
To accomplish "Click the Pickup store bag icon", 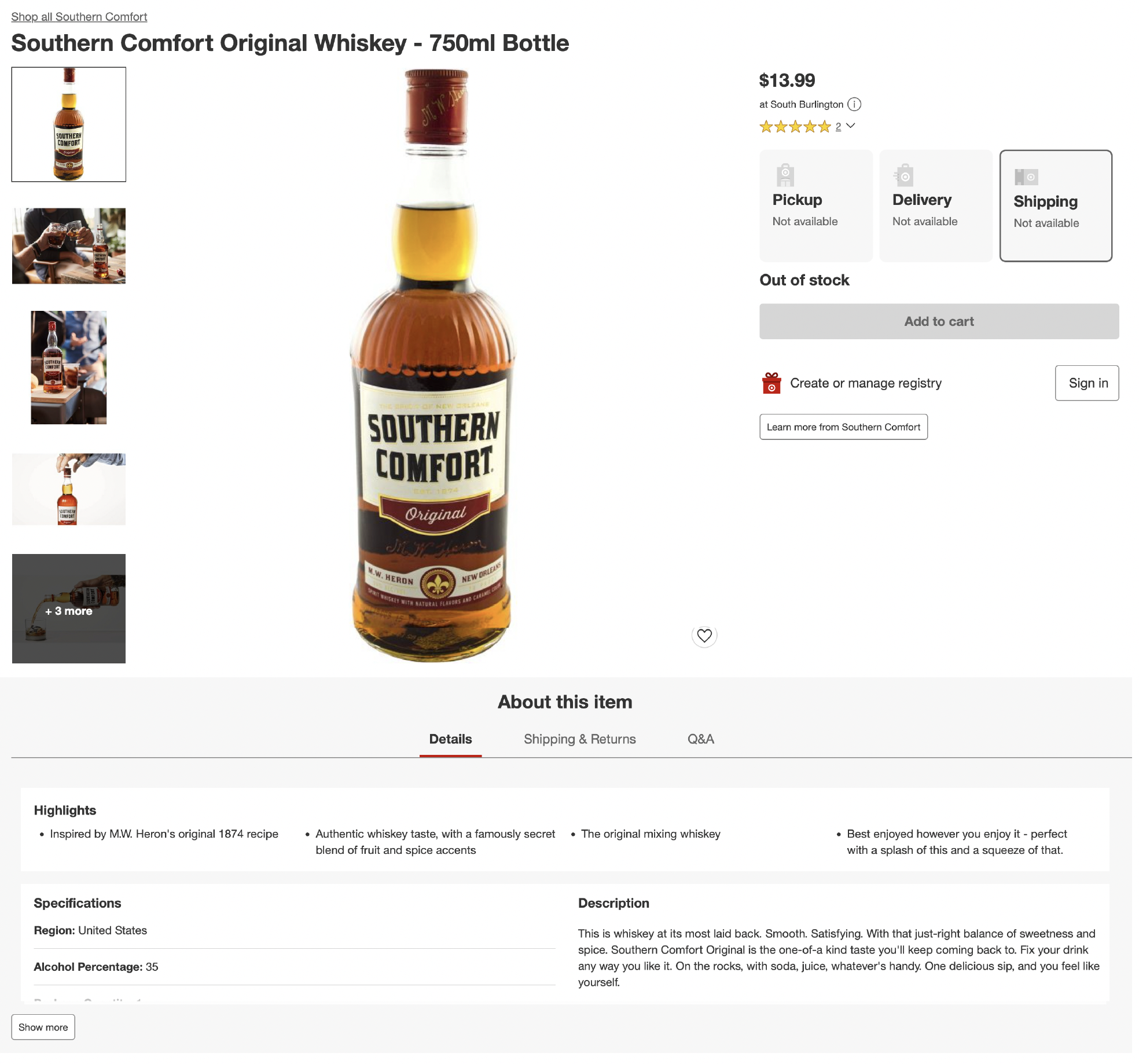I will click(x=785, y=175).
